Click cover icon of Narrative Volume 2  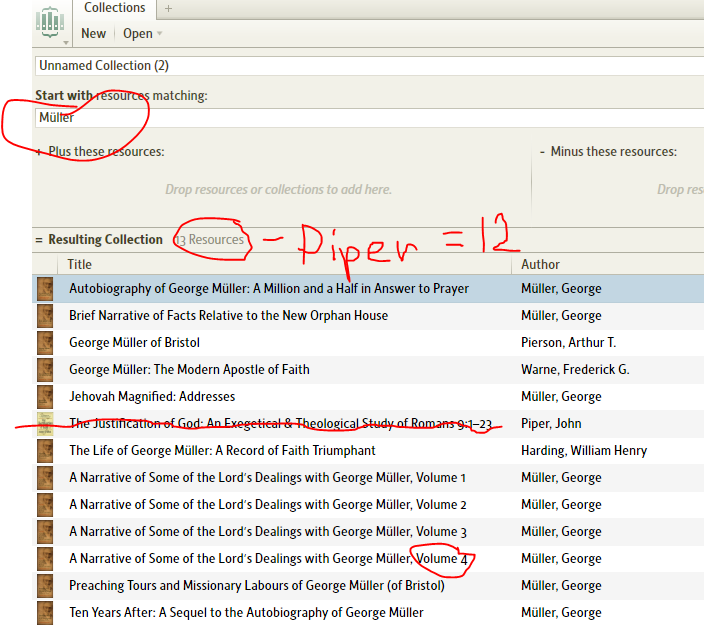point(45,504)
